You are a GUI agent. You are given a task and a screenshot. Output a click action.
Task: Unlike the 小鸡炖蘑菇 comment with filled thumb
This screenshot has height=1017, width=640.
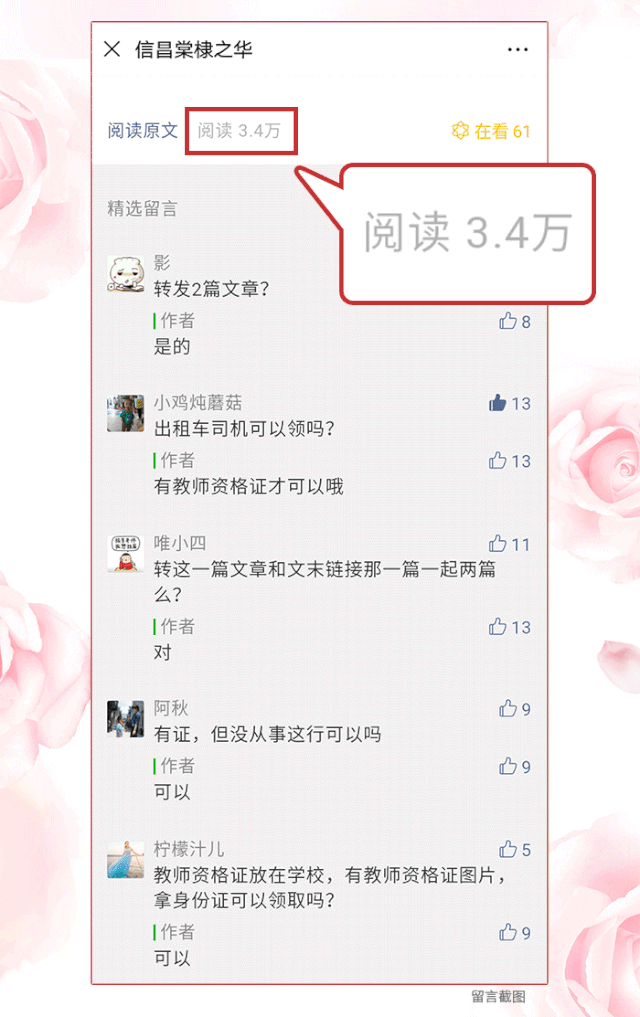[x=498, y=403]
